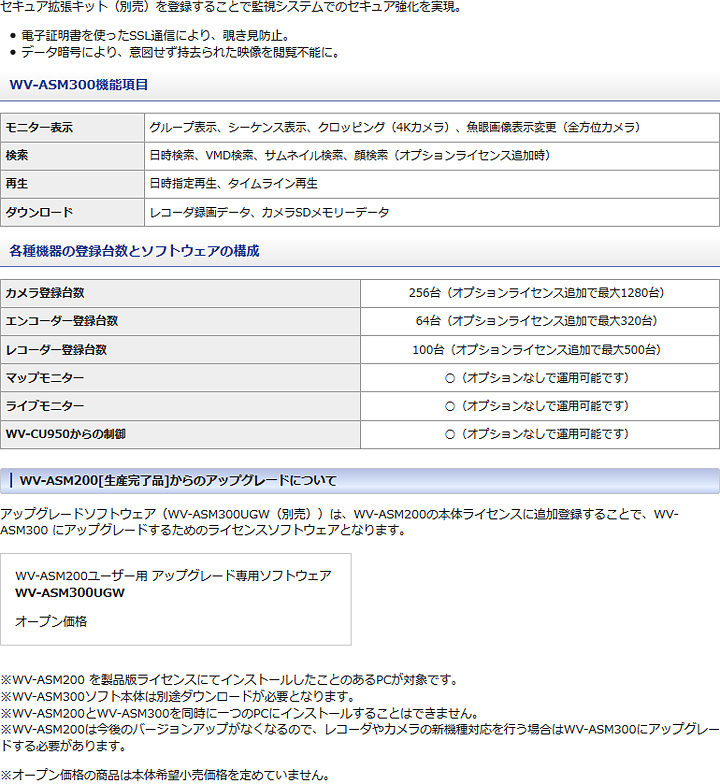The height and width of the screenshot is (784, 720).
Task: Click the value cell in the WV-CU950からの制御 row
Action: point(540,434)
